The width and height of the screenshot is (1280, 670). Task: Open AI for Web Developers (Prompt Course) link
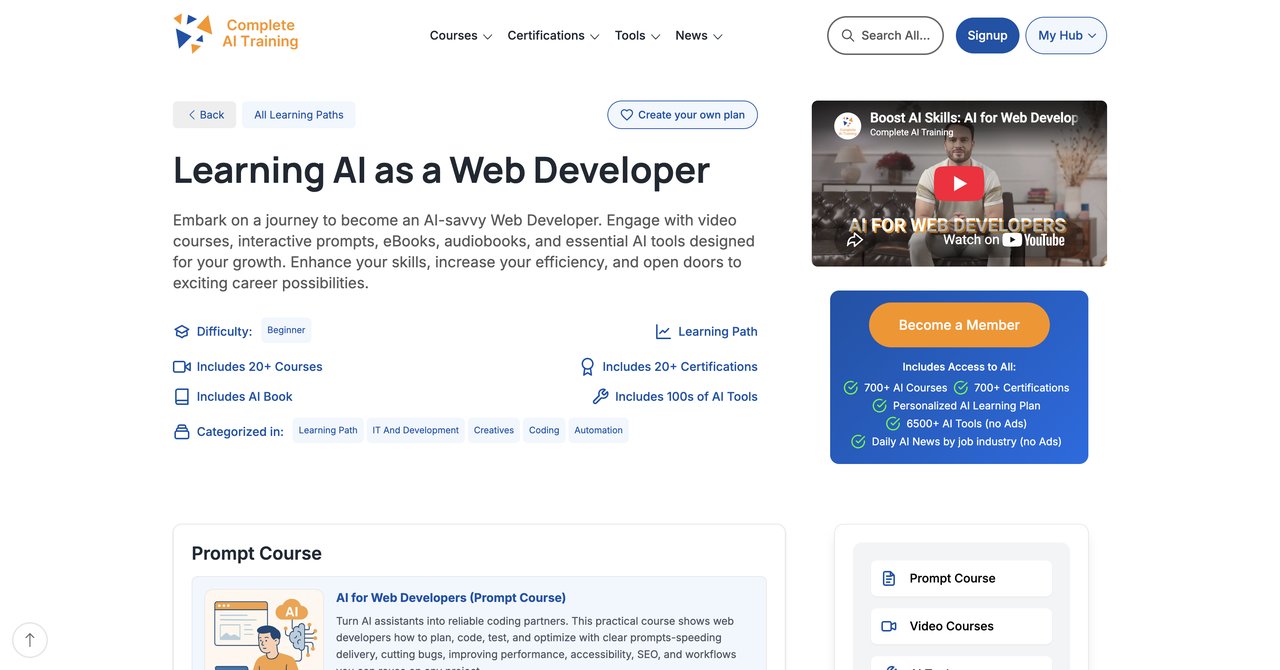[x=451, y=597]
